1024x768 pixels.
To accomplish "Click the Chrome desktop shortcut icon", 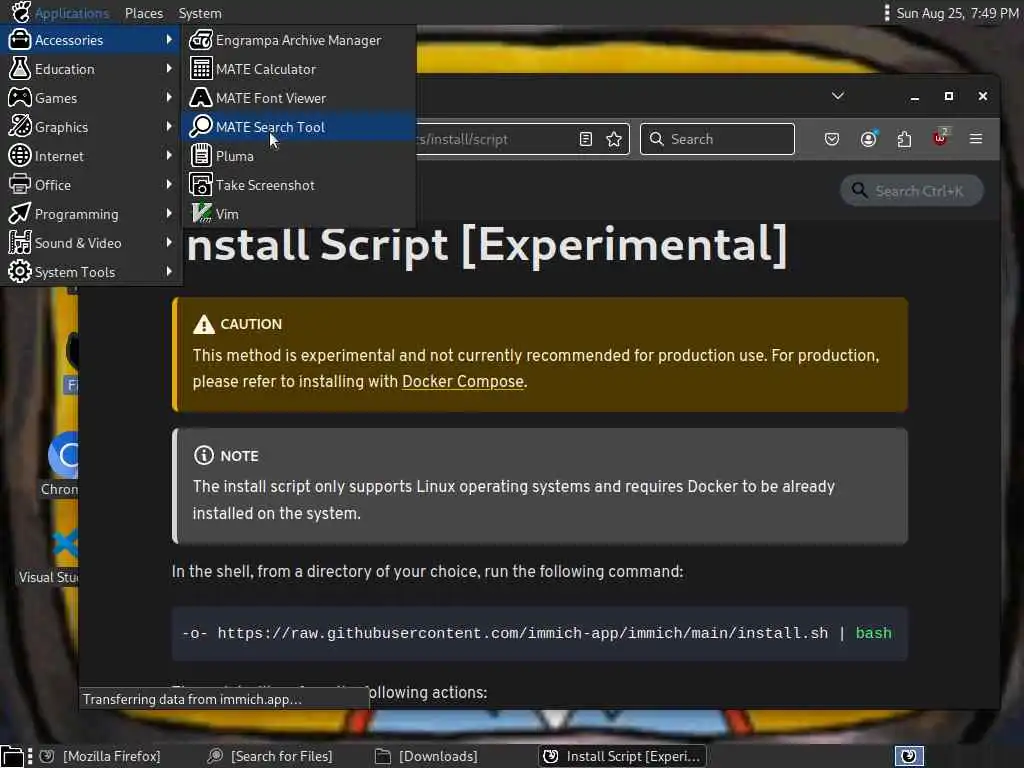I will tap(64, 455).
